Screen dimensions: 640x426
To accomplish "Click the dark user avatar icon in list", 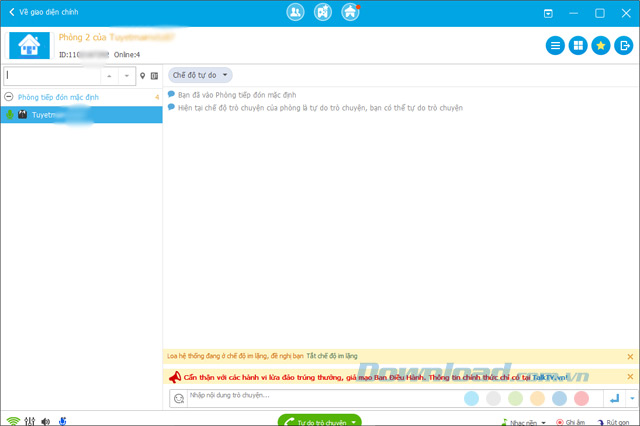I will (x=22, y=115).
